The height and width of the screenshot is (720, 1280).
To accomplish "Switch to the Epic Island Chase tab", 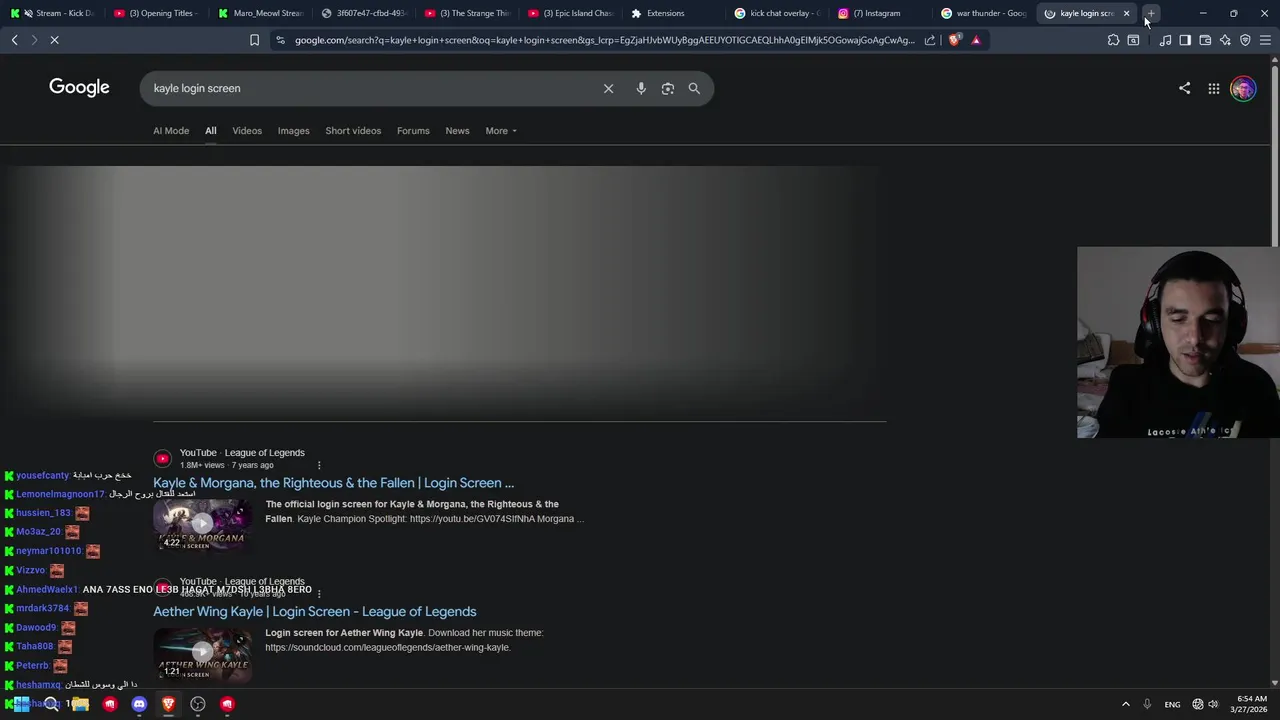I will click(x=570, y=13).
